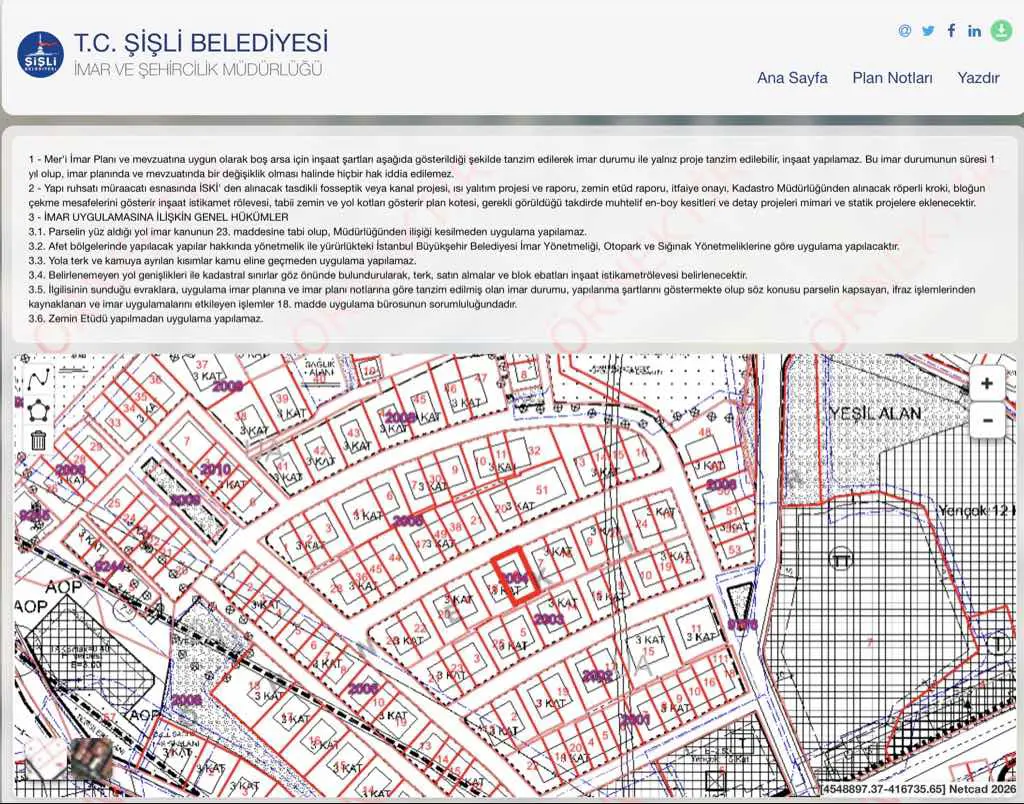This screenshot has height=804, width=1024.
Task: Switch to the light plan basemap thumbnail
Action: point(45,759)
